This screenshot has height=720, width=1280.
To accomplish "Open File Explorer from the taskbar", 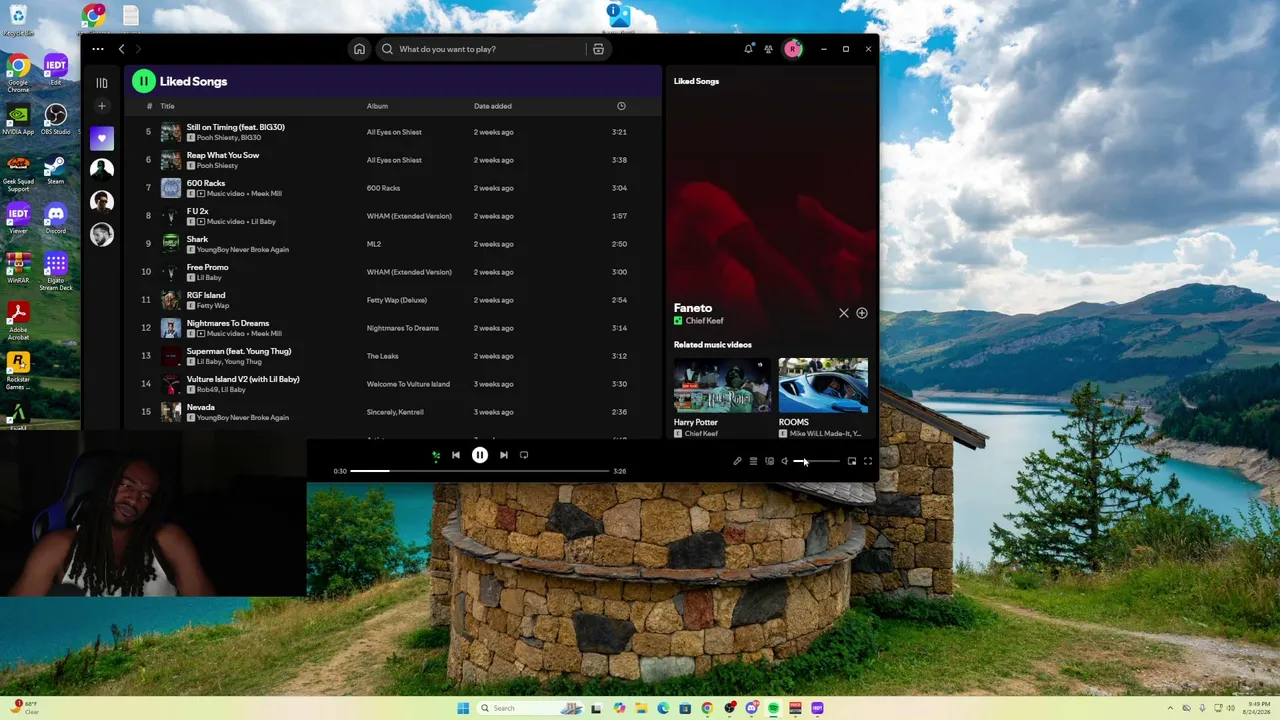I will pos(641,708).
